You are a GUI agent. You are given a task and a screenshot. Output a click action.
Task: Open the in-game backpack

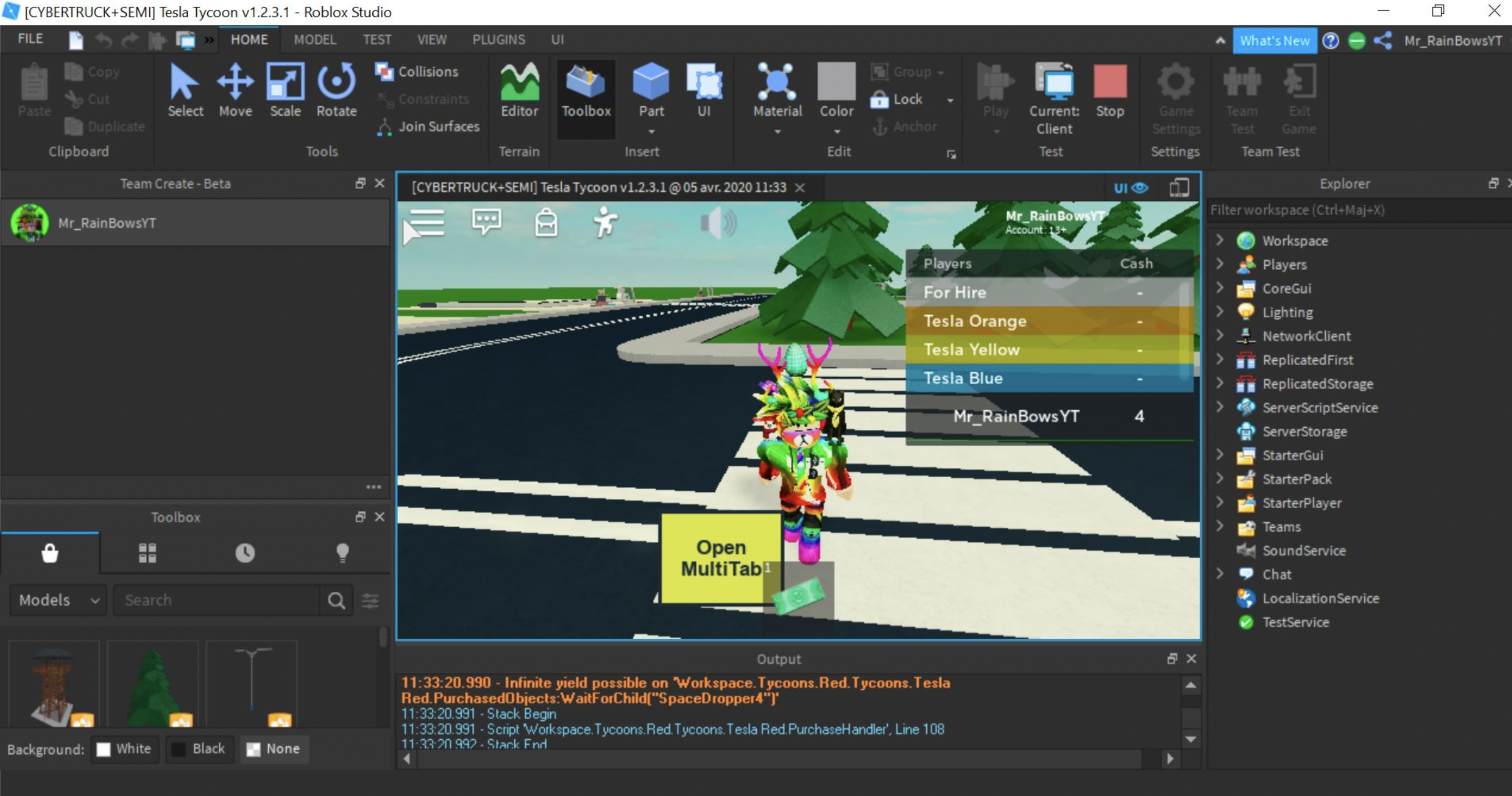pyautogui.click(x=546, y=223)
